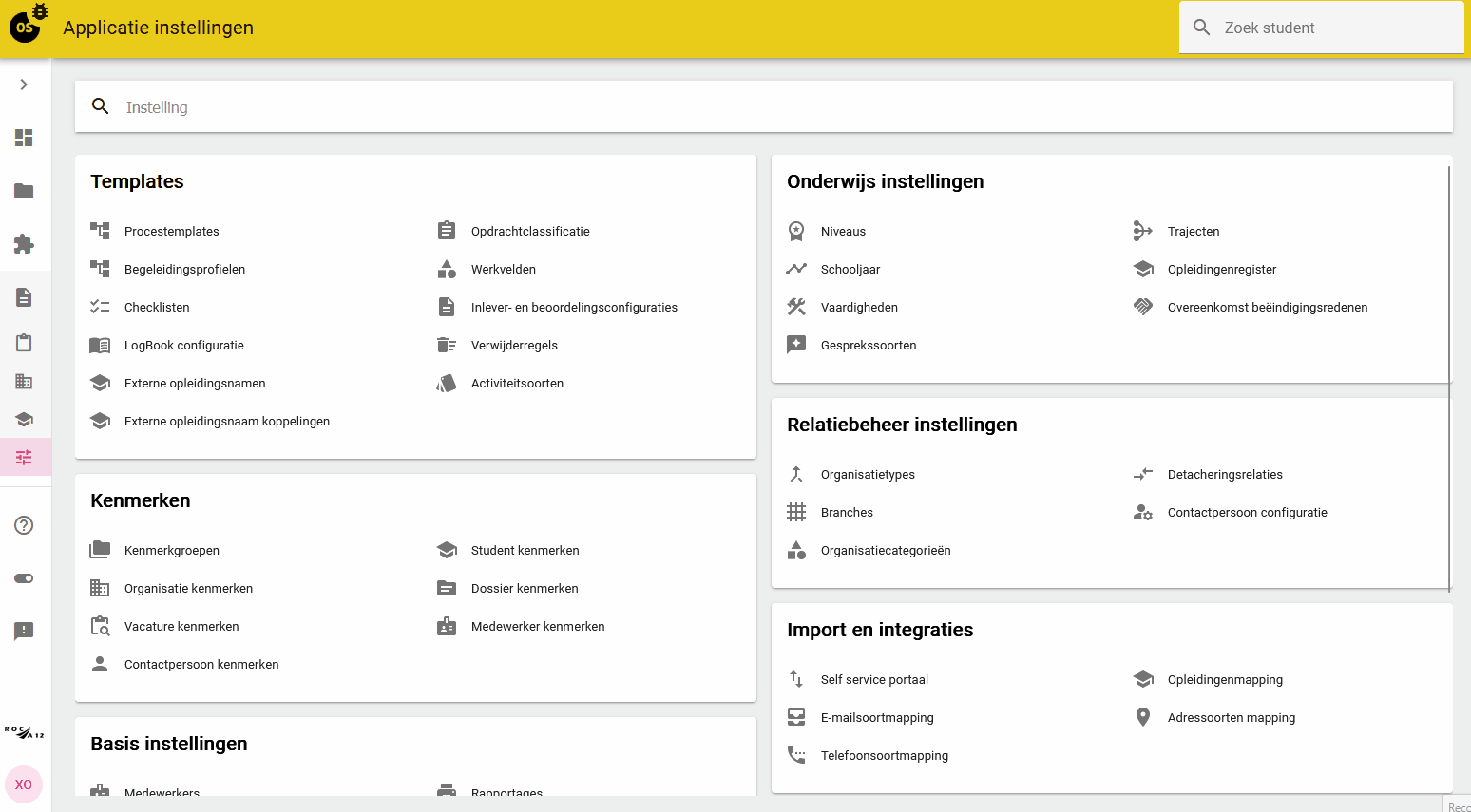Open Contactpersoon kenmerken
Viewport: 1471px width, 812px height.
click(201, 664)
